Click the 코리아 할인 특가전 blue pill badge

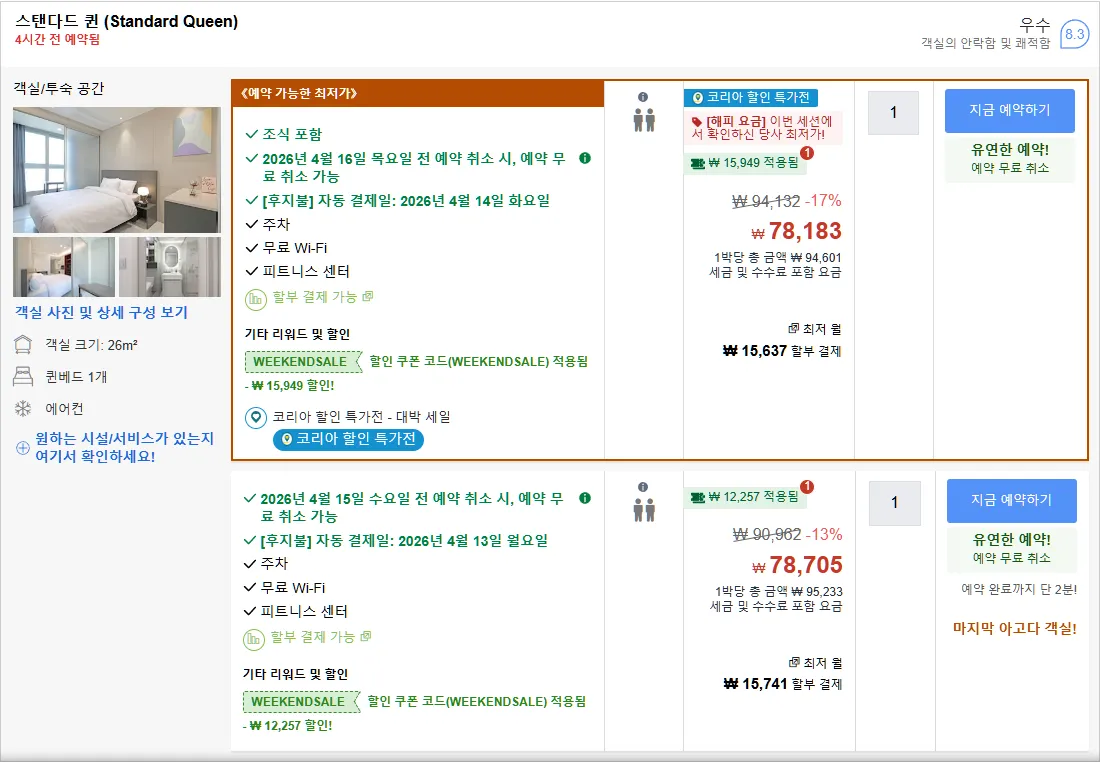[348, 439]
